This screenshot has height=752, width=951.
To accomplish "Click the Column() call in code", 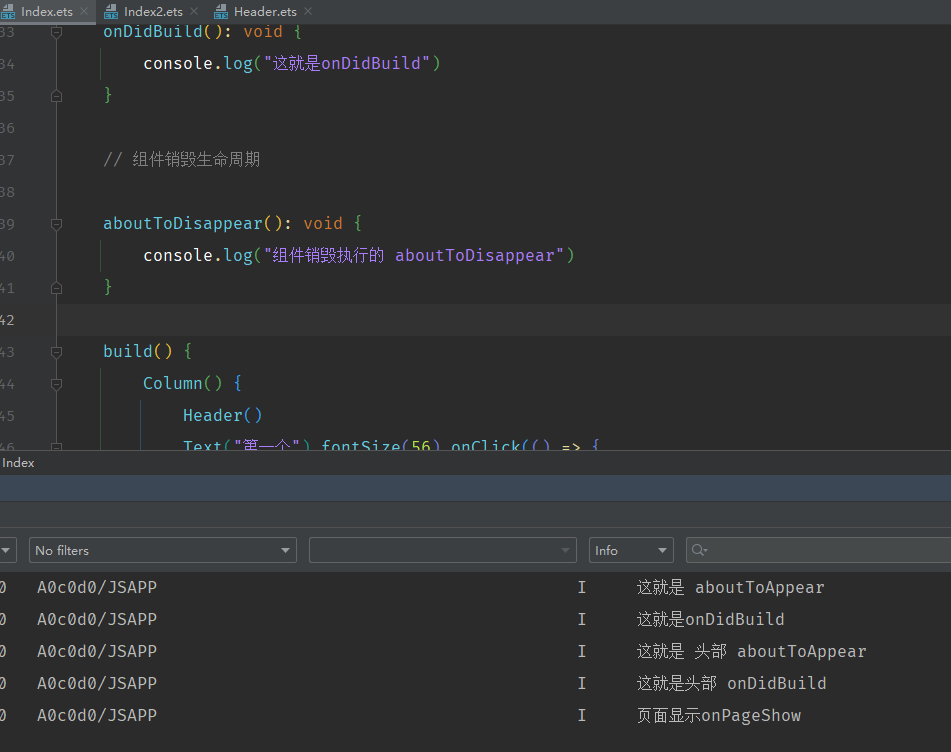I will [x=183, y=383].
